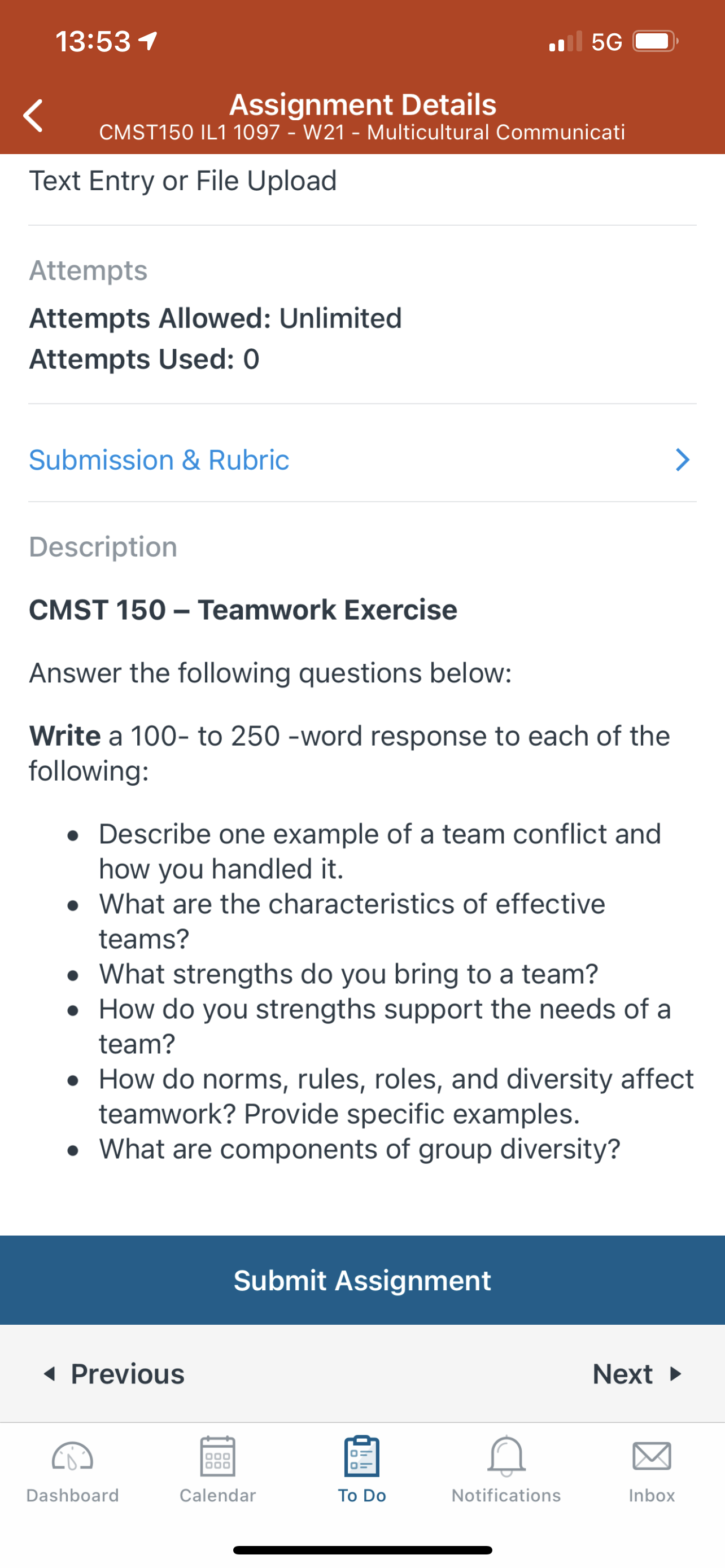The width and height of the screenshot is (725, 1568).
Task: Tap the battery status icon
Action: click(656, 41)
